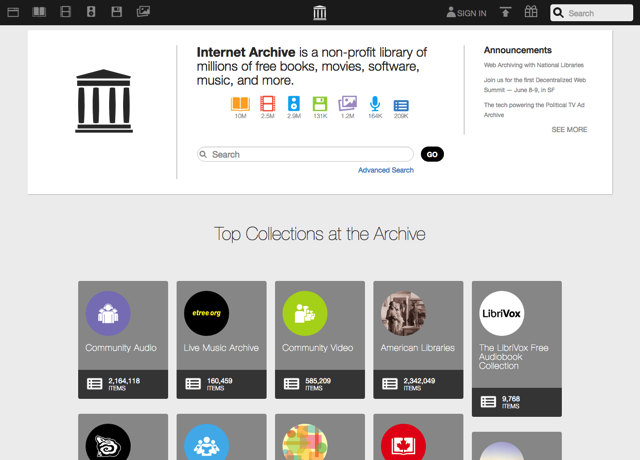640x460 pixels.
Task: Focus the top bar Search field
Action: coord(591,13)
